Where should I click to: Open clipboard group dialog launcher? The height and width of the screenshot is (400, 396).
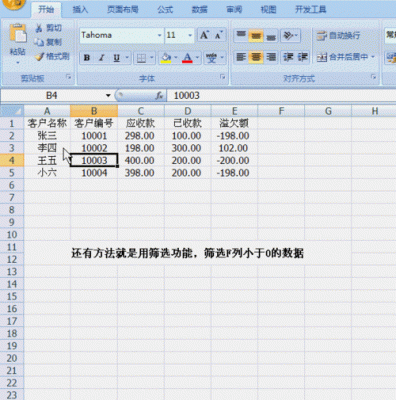69,77
